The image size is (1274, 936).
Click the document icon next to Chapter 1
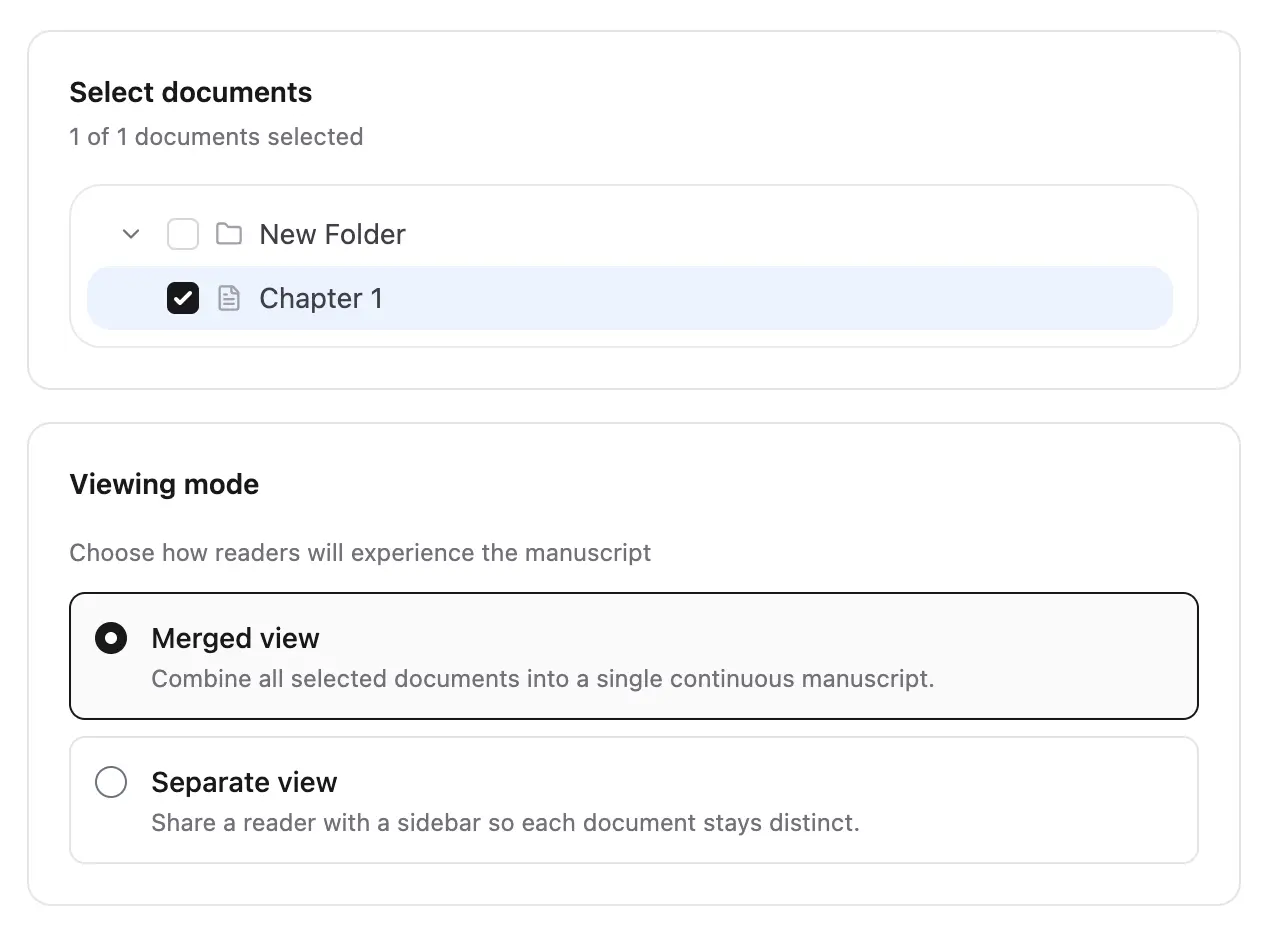(x=230, y=298)
